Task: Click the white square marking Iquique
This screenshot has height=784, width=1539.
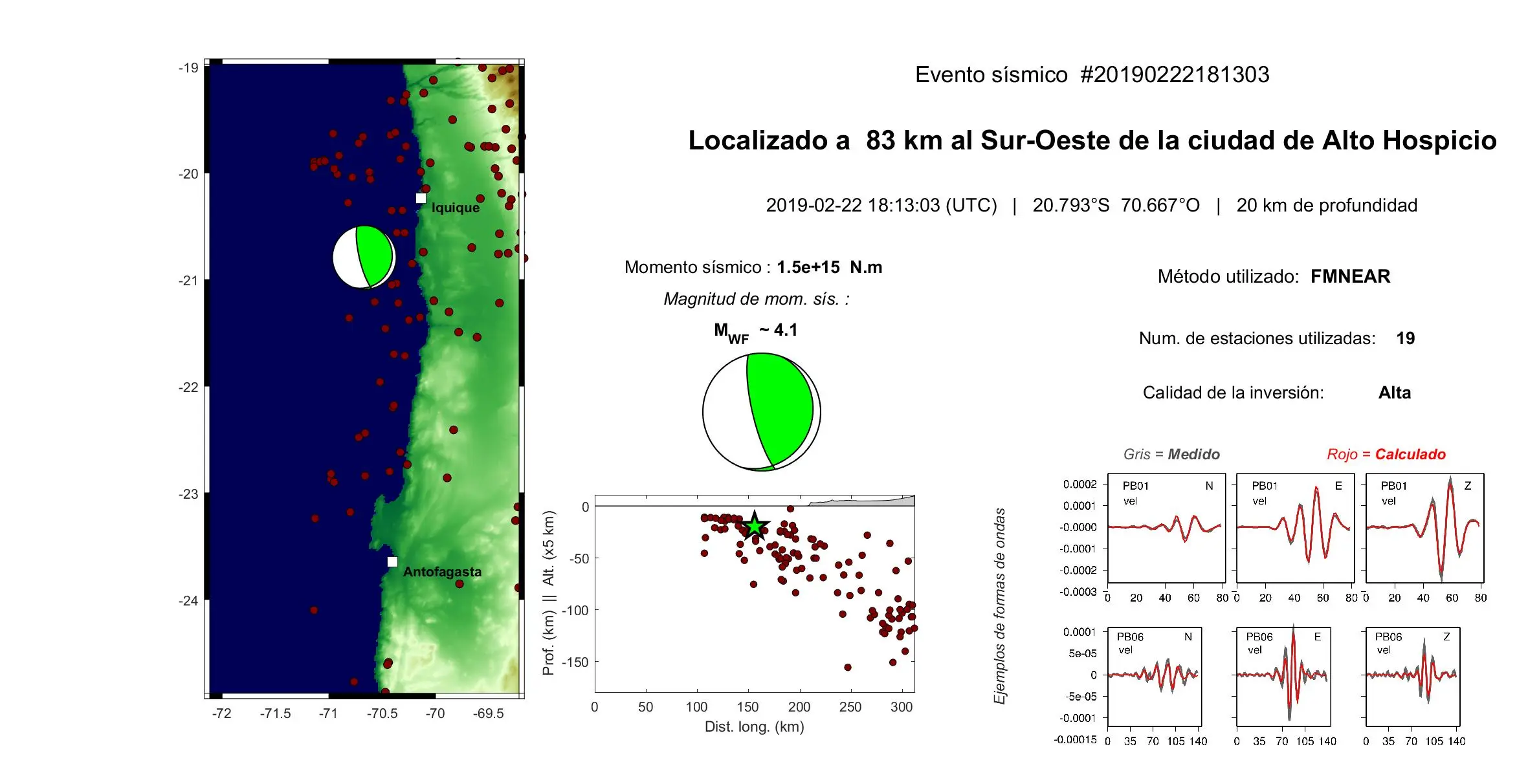Action: pyautogui.click(x=421, y=198)
